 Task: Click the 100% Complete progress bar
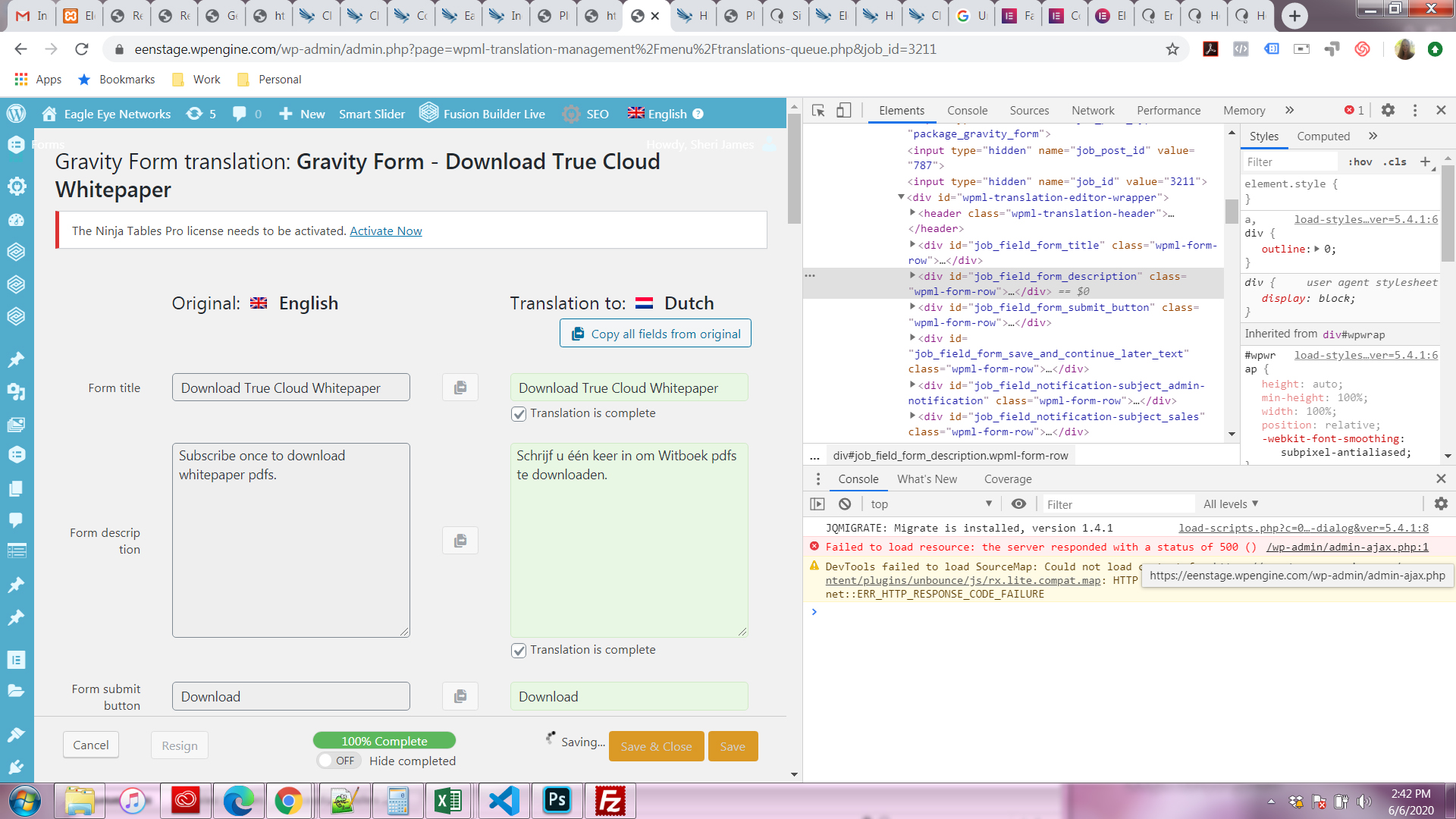[x=384, y=741]
